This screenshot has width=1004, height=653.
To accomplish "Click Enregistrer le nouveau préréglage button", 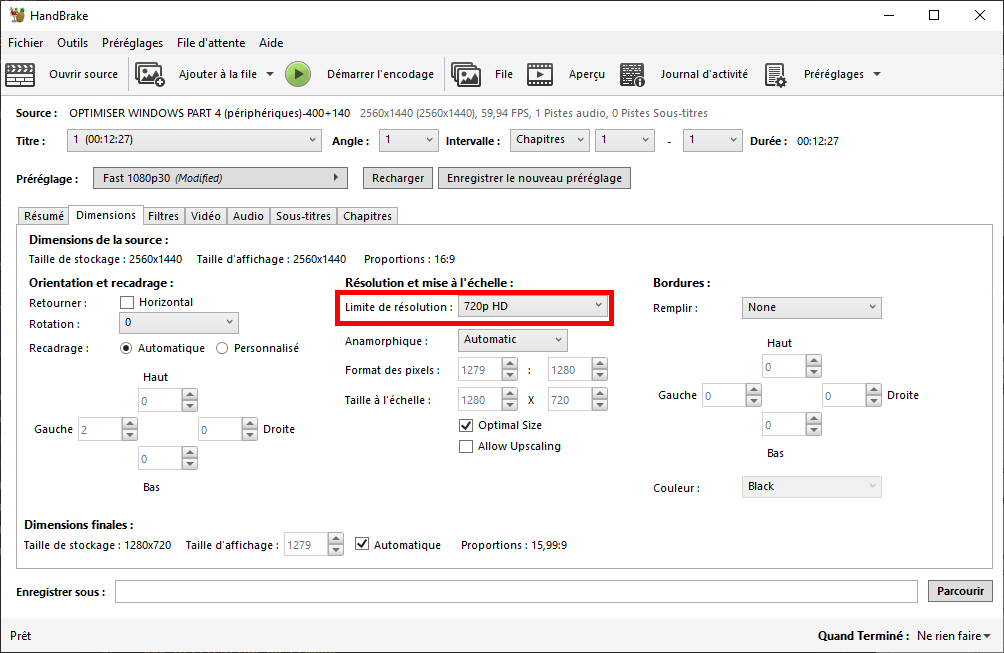I will 534,178.
